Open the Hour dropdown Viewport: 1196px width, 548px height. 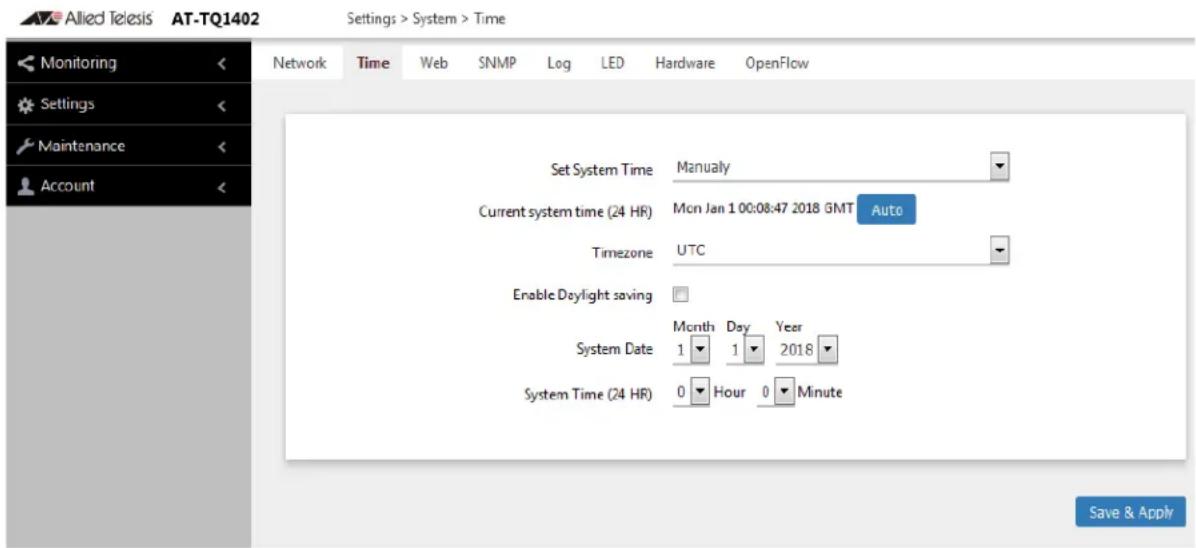pos(691,394)
